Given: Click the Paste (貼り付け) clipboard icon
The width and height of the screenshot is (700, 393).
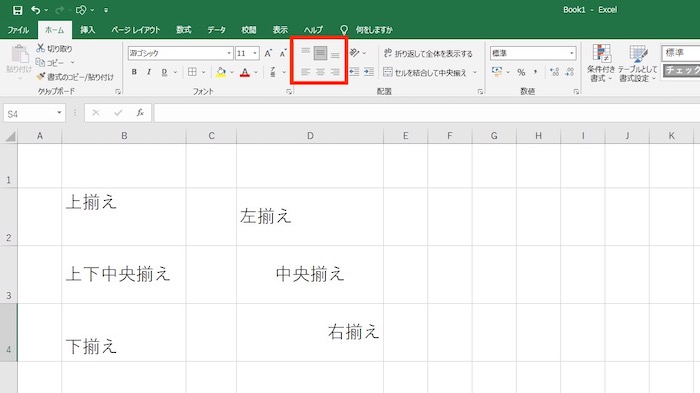Looking at the screenshot, I should [19, 54].
